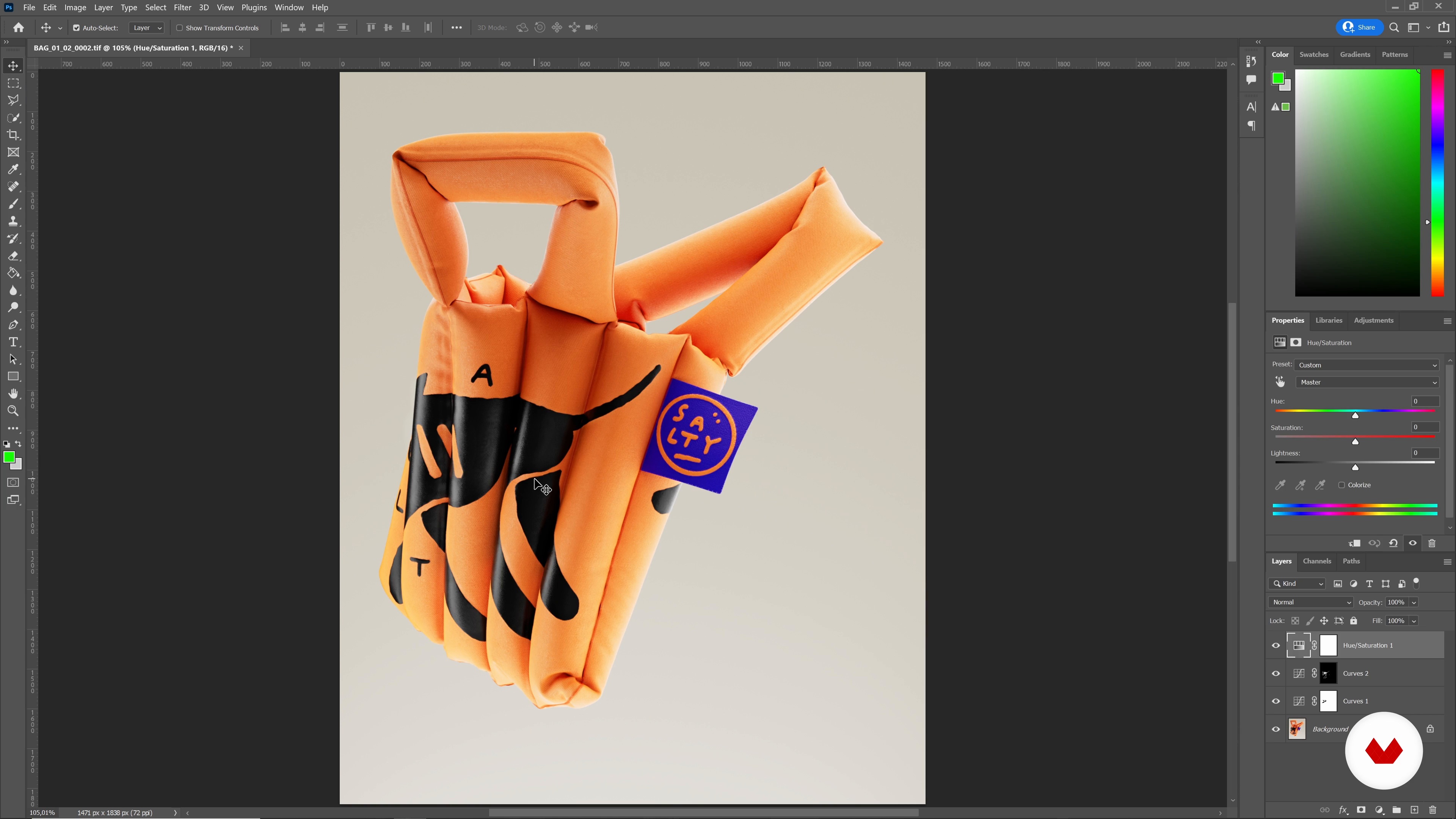Select the Crop tool
This screenshot has height=819, width=1456.
point(13,135)
